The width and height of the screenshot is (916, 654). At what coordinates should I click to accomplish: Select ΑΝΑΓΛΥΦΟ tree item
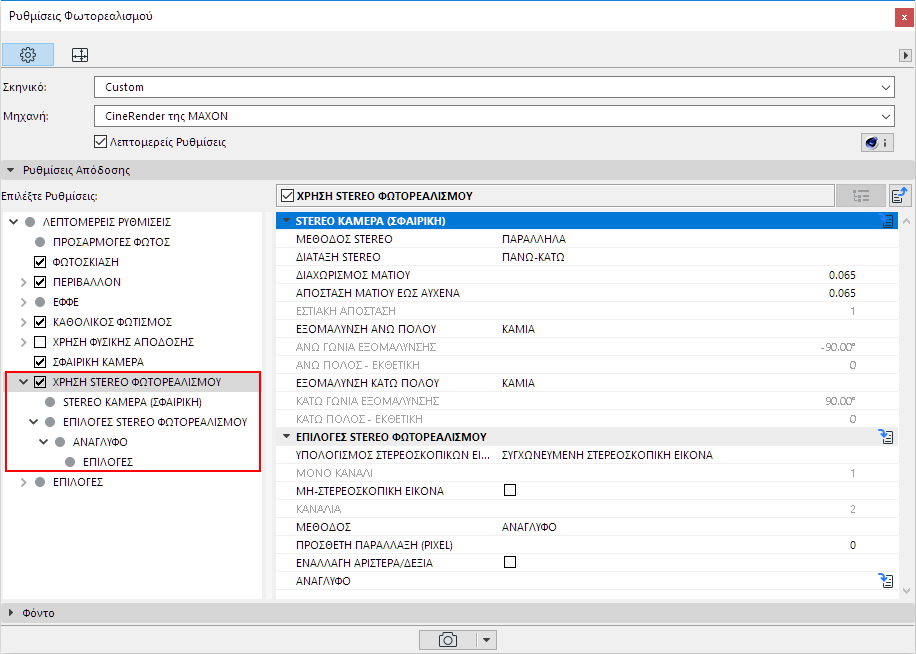point(100,442)
